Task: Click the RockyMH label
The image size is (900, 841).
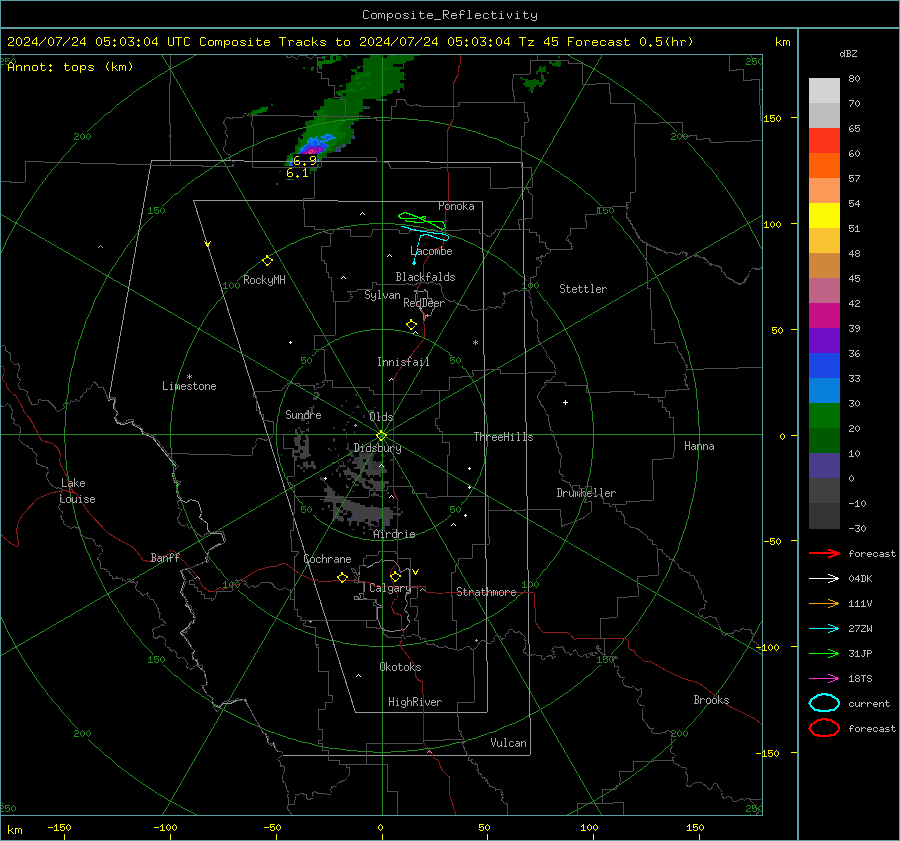Action: click(264, 280)
